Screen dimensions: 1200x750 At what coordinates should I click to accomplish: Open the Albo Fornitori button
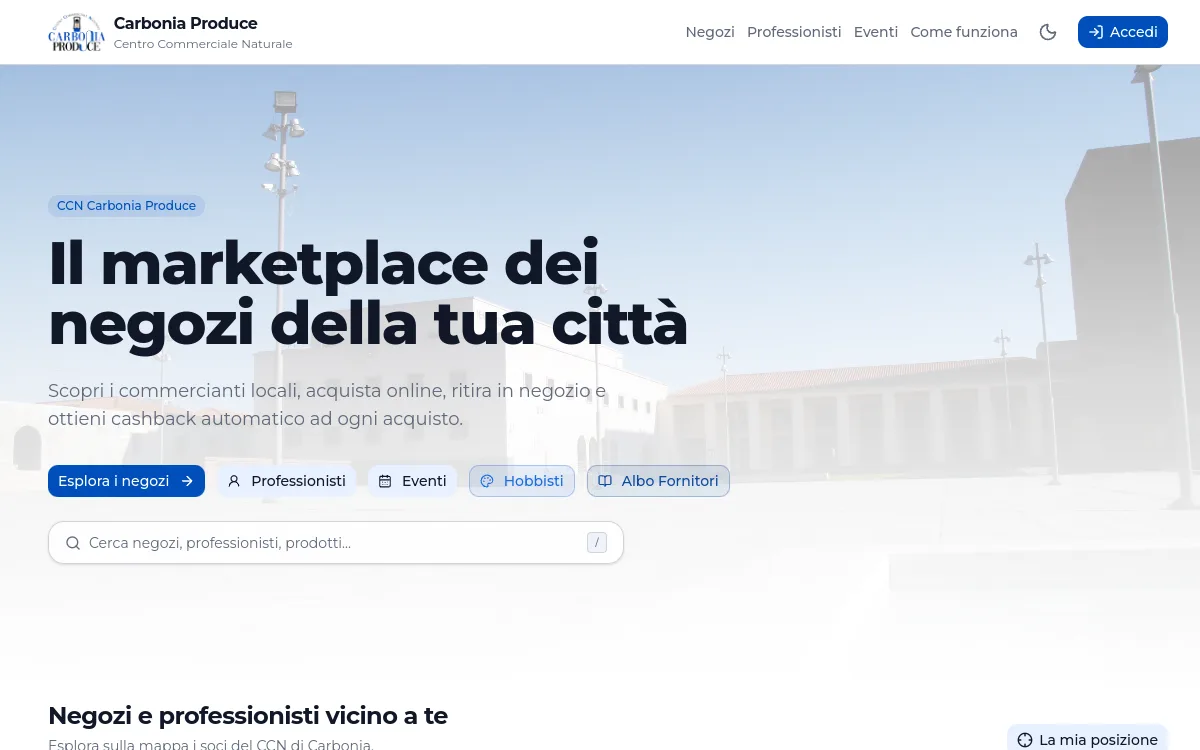(658, 481)
